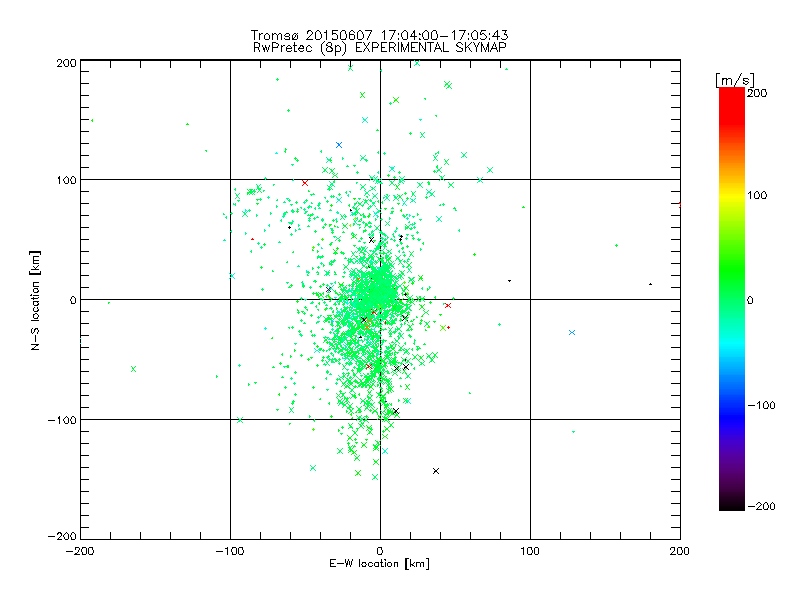Click the colorbar tick label "0"
Viewport: 800px width, 600px height.
coord(750,301)
